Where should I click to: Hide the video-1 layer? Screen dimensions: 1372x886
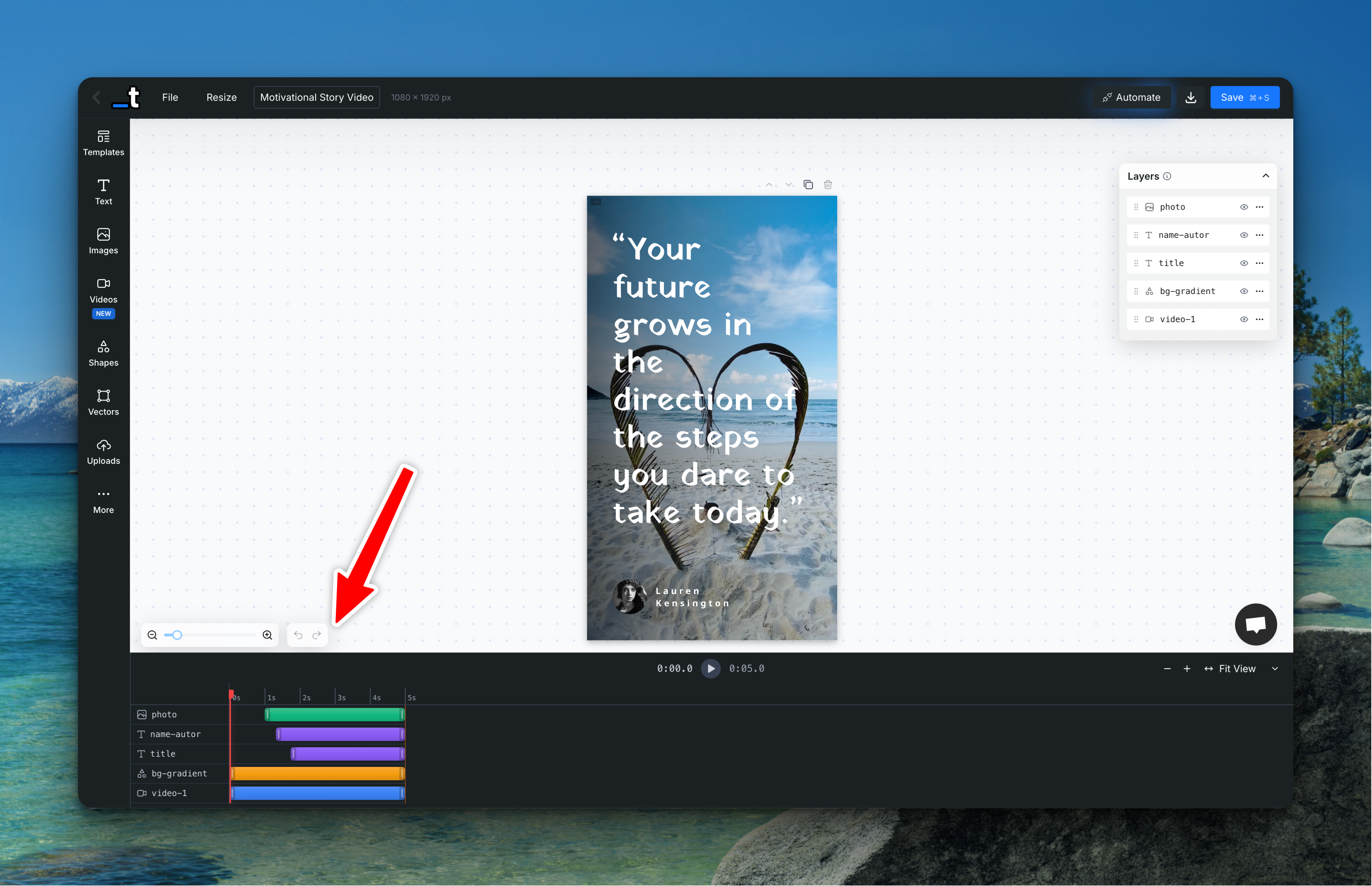click(x=1244, y=319)
